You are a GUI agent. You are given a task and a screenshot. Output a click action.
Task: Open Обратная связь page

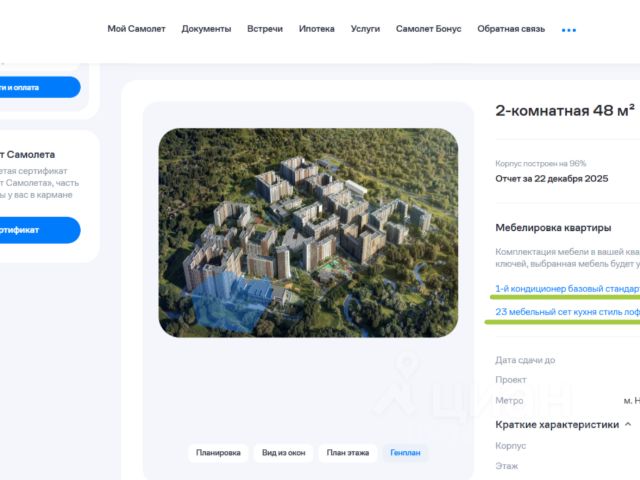(511, 29)
